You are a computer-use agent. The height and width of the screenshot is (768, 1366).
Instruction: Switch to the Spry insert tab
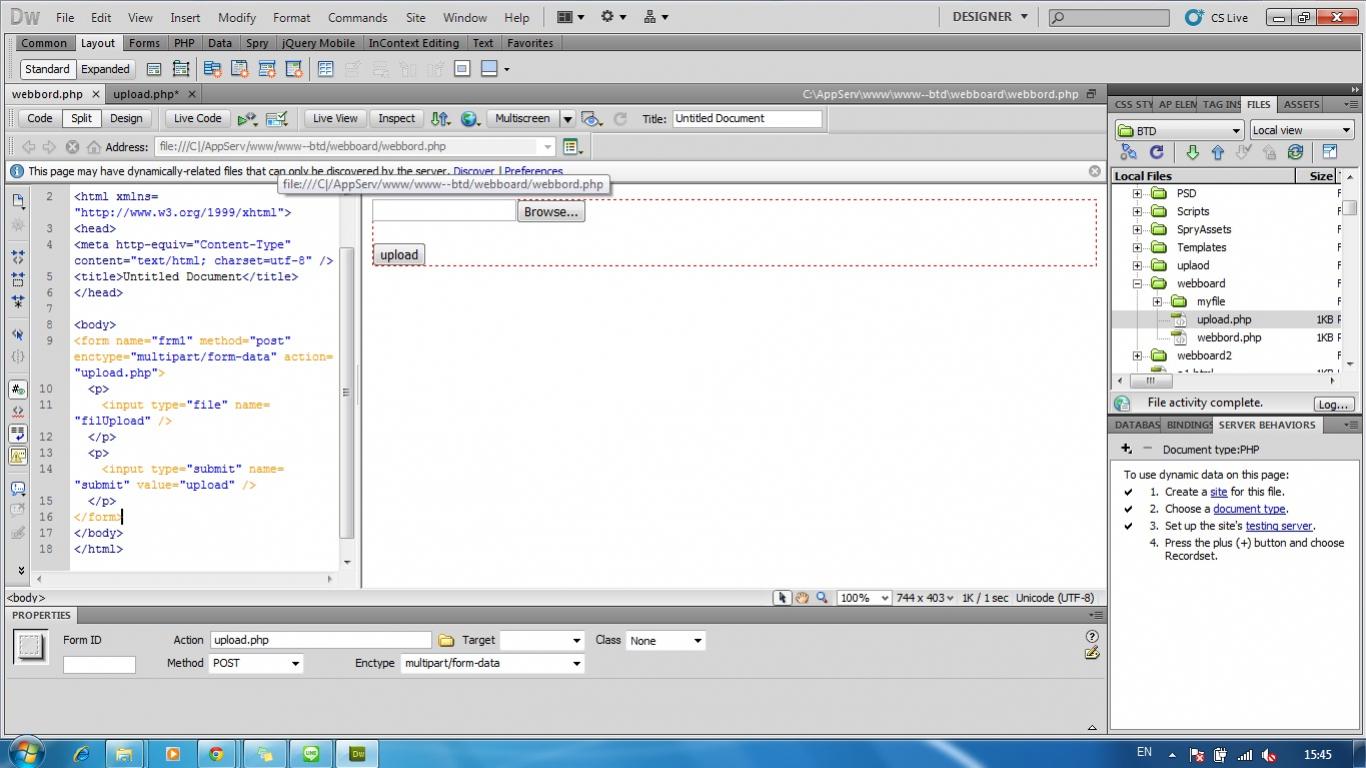(x=257, y=43)
